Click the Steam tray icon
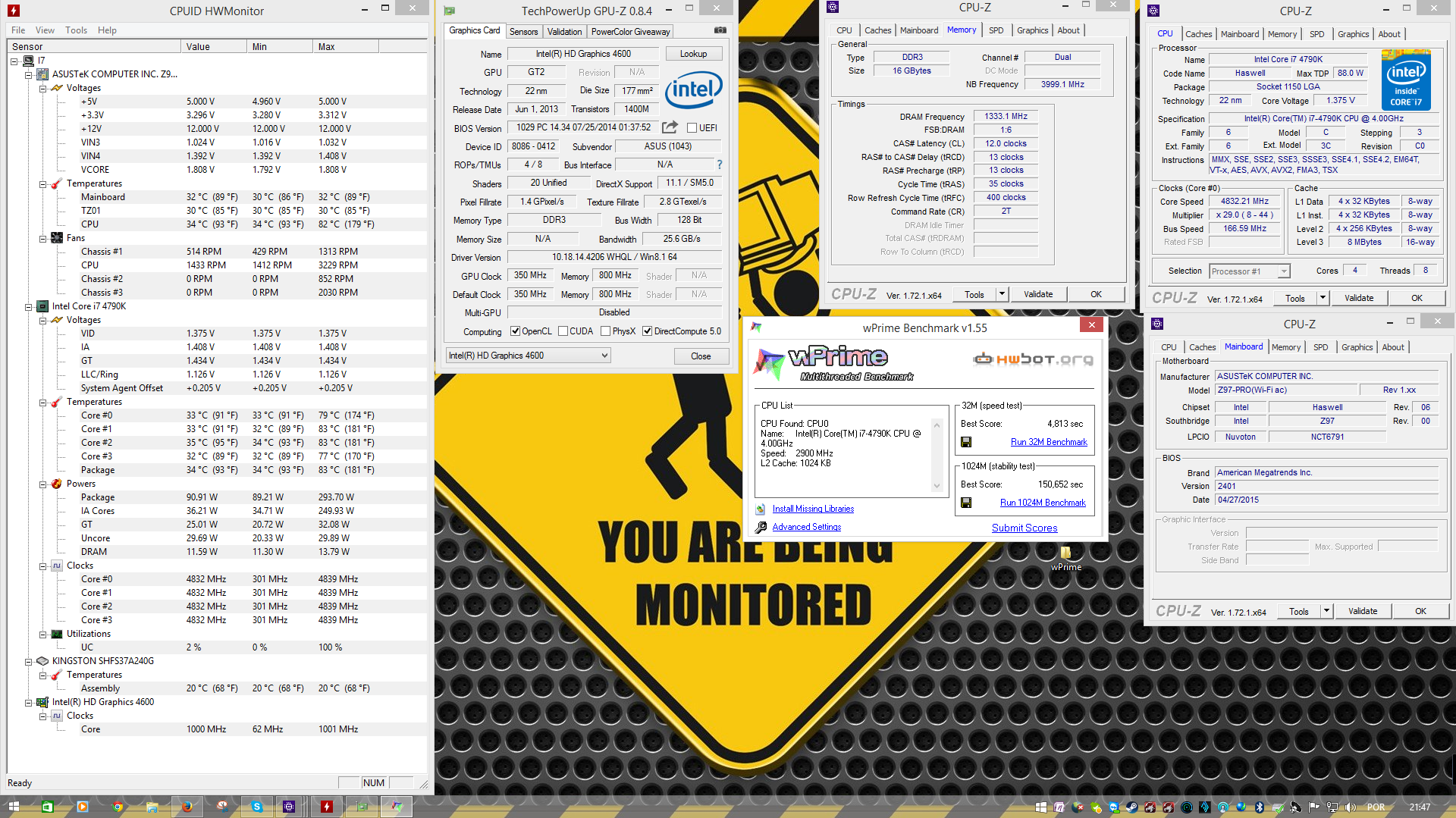The height and width of the screenshot is (818, 1456). 1131,807
